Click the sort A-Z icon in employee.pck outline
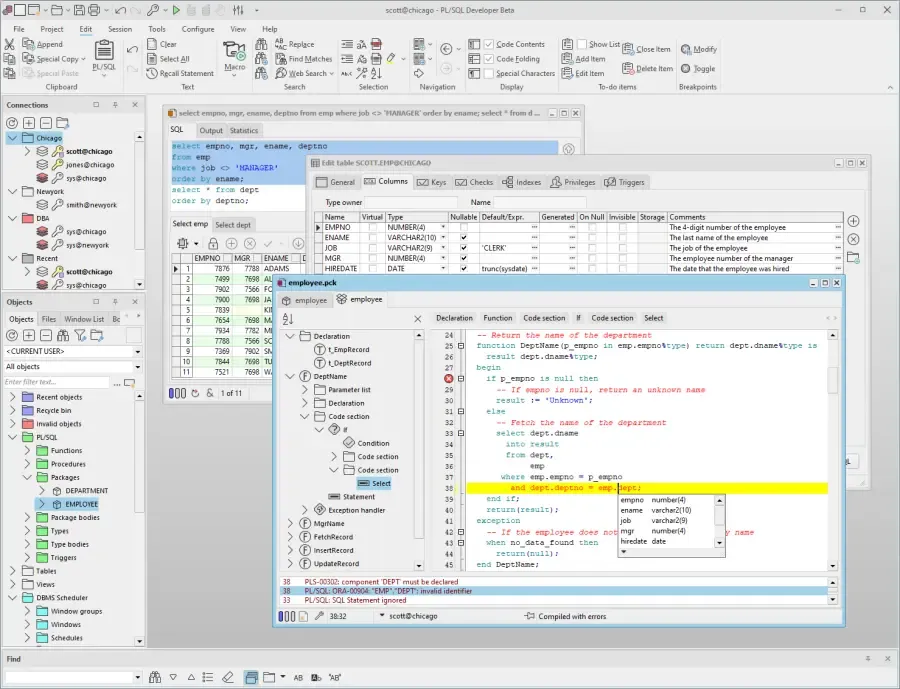This screenshot has height=689, width=900. [288, 319]
